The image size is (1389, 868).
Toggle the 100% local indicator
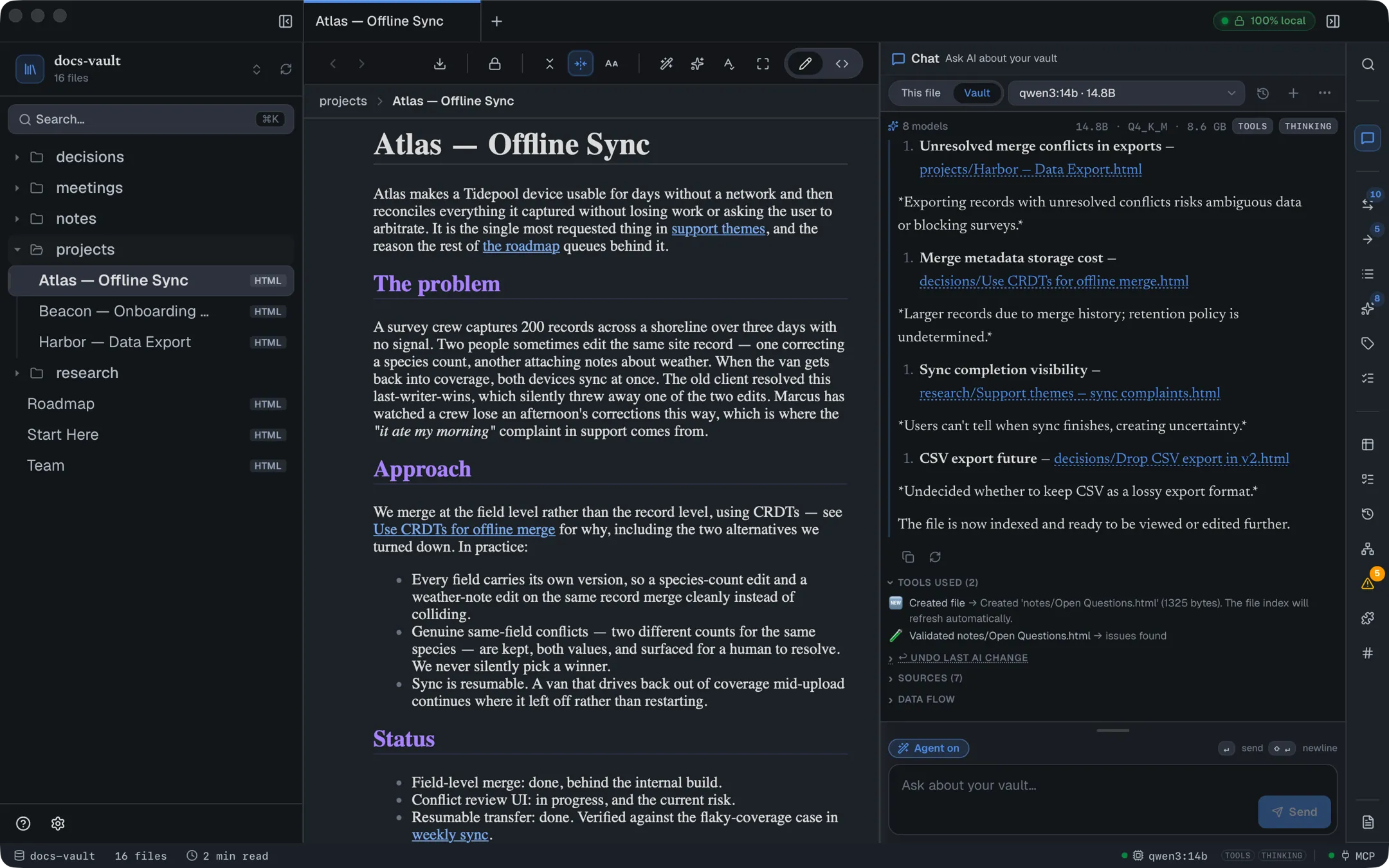coord(1264,21)
